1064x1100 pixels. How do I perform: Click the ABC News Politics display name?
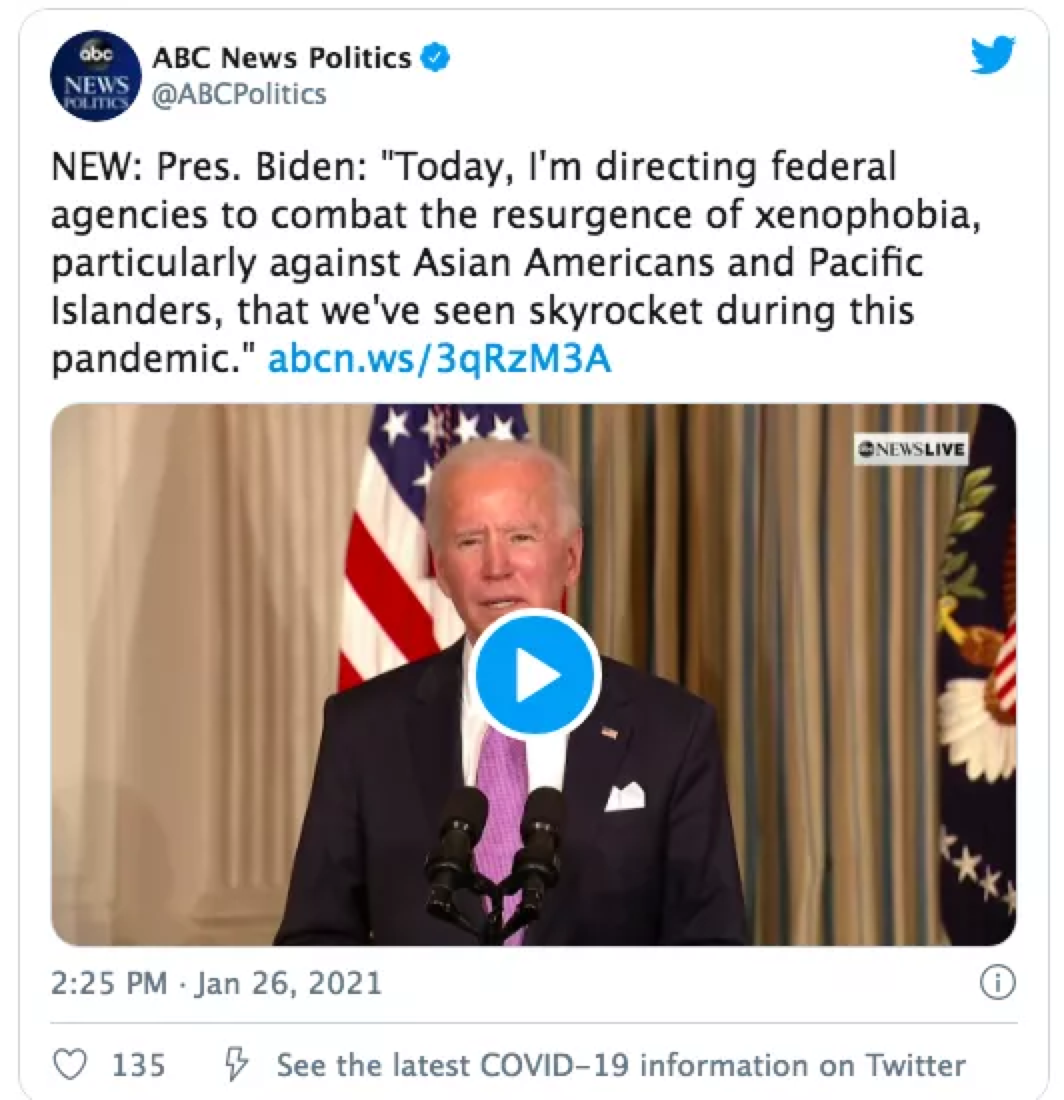point(281,58)
